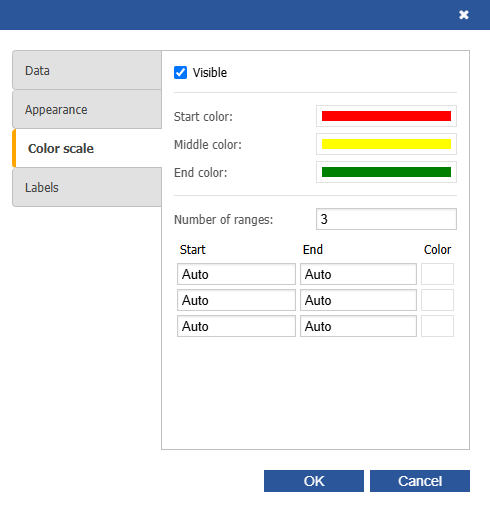Dismiss with the Cancel button
This screenshot has height=512, width=490.
point(420,481)
